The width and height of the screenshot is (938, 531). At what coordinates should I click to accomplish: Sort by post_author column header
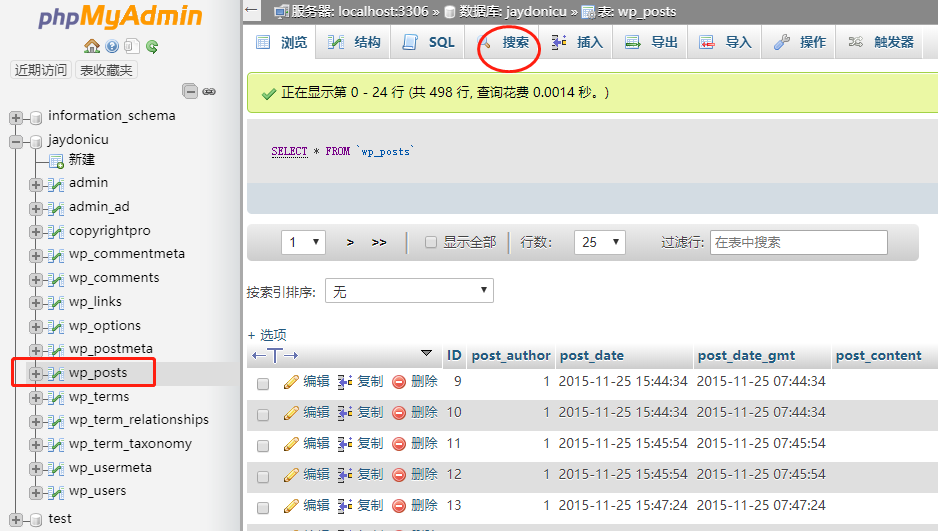point(511,356)
